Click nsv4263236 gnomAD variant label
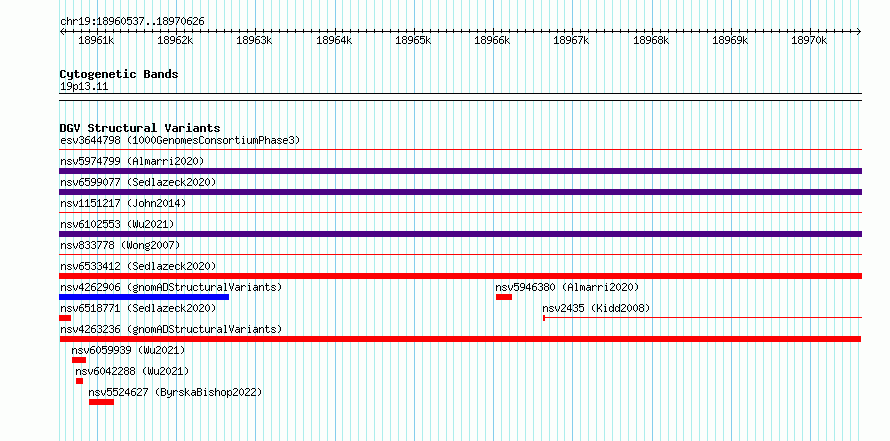Image resolution: width=890 pixels, height=441 pixels. [x=171, y=329]
